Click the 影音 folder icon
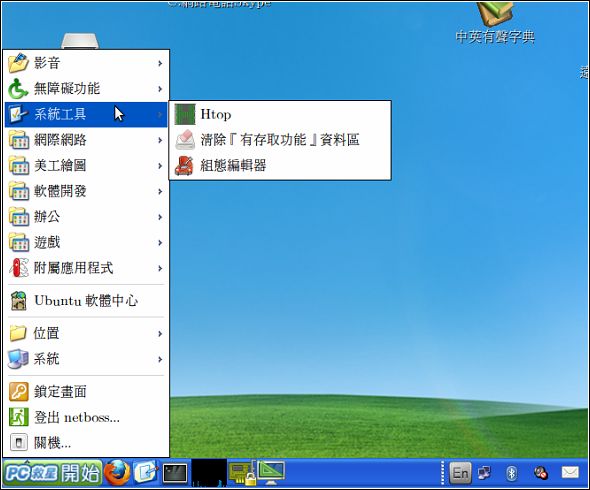 pos(18,63)
